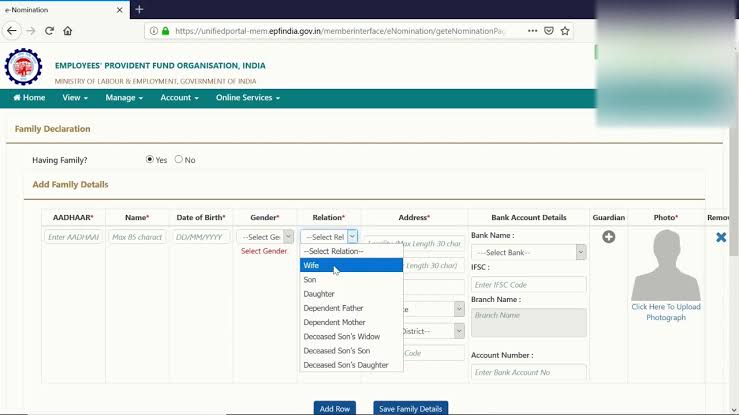This screenshot has width=739, height=415.
Task: Save page to Pocket icon
Action: 549,31
